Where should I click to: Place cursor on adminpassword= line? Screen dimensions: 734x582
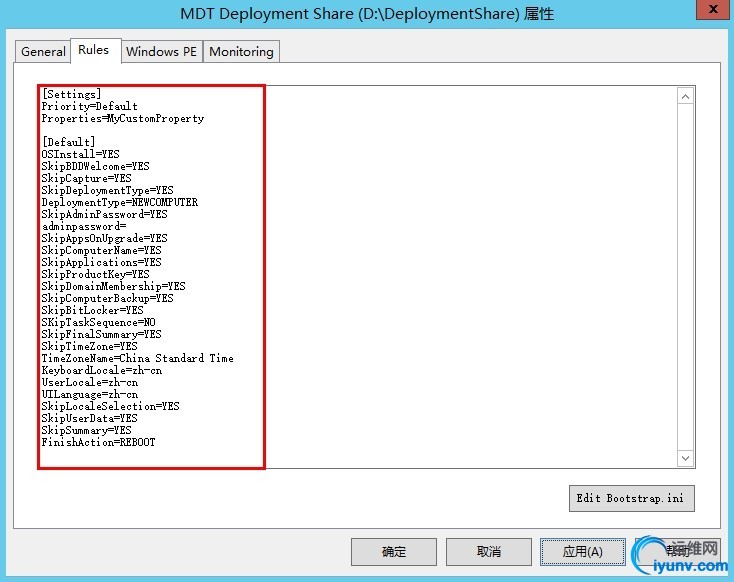84,227
